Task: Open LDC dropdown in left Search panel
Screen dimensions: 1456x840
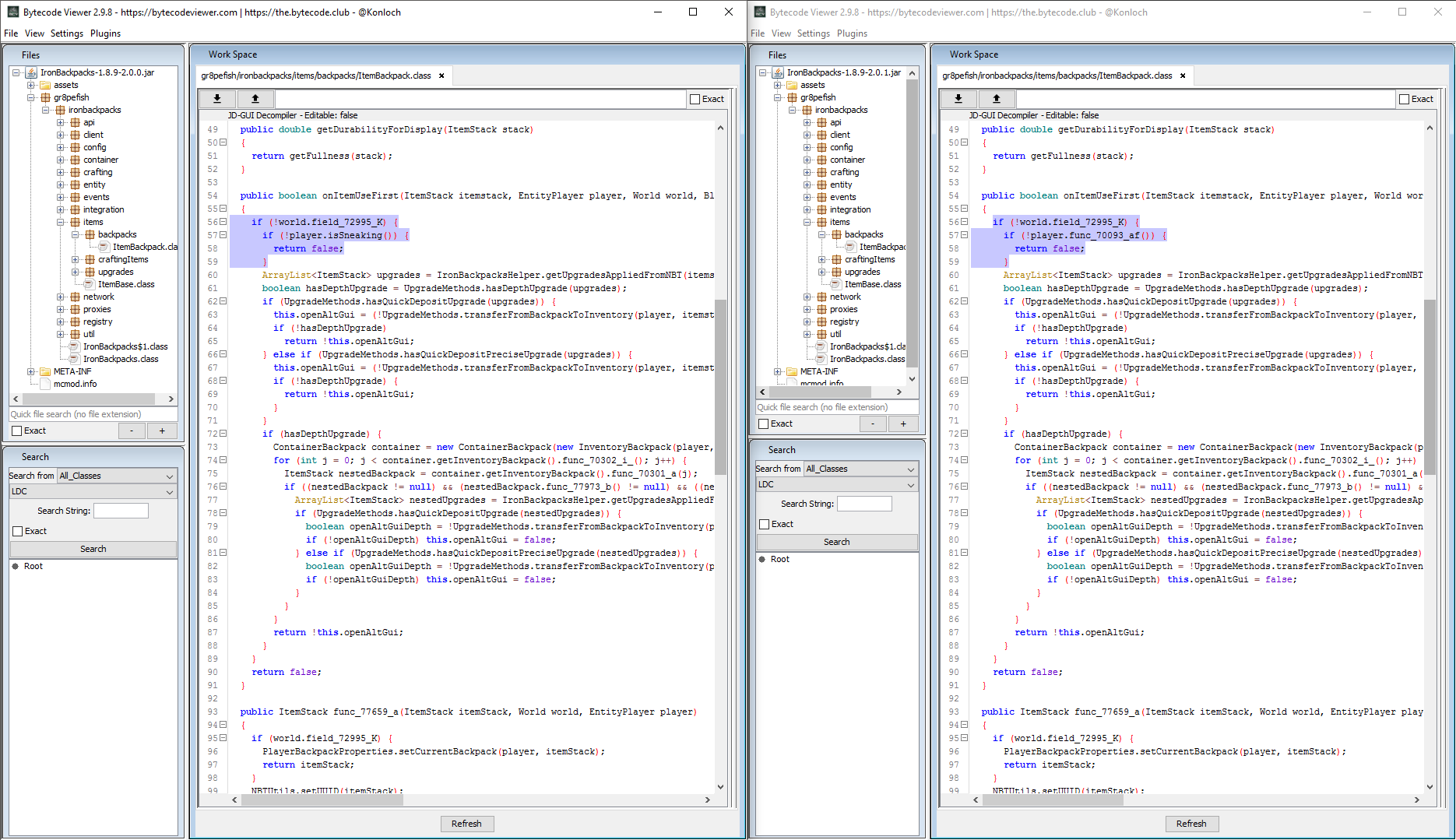Action: tap(93, 491)
